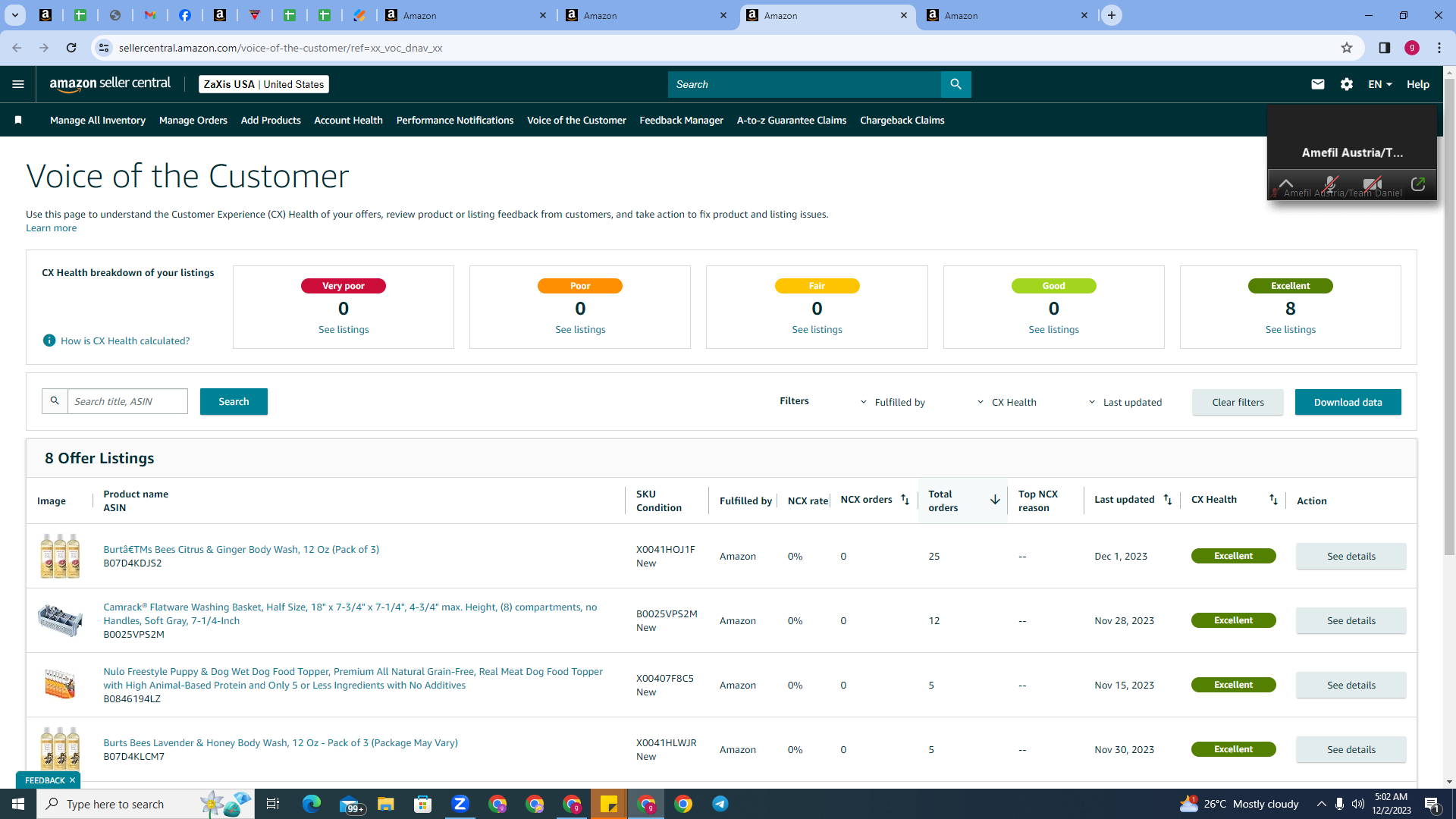Close the FEEDBACK tab

72,780
